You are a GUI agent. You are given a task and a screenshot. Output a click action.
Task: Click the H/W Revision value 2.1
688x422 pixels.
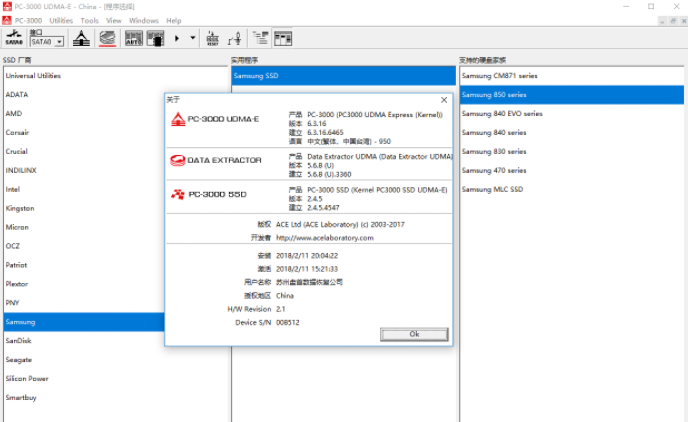point(280,309)
